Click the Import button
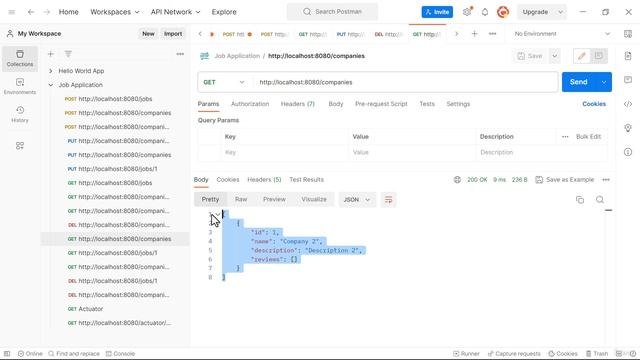The width and height of the screenshot is (640, 360). pos(173,34)
